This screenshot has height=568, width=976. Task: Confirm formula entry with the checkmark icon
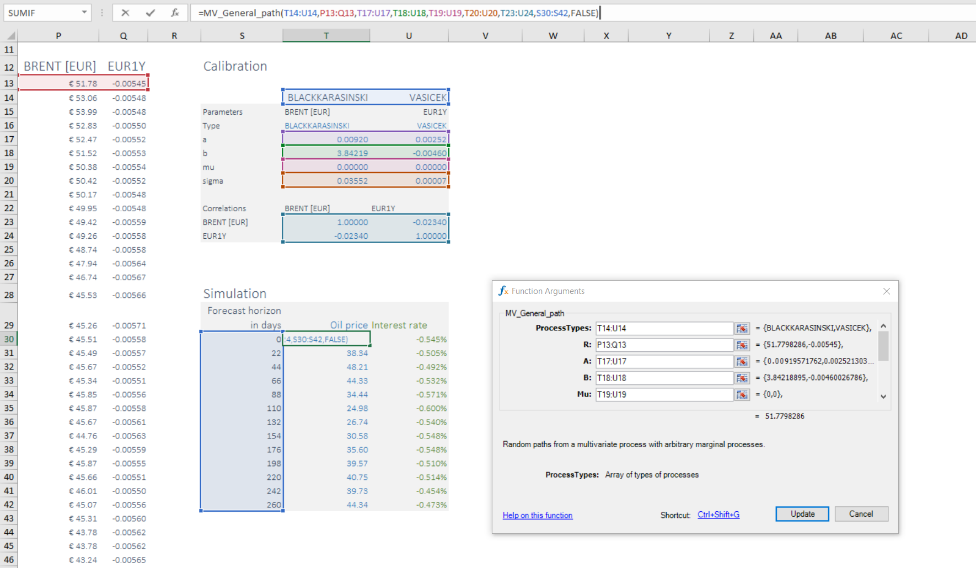point(150,12)
